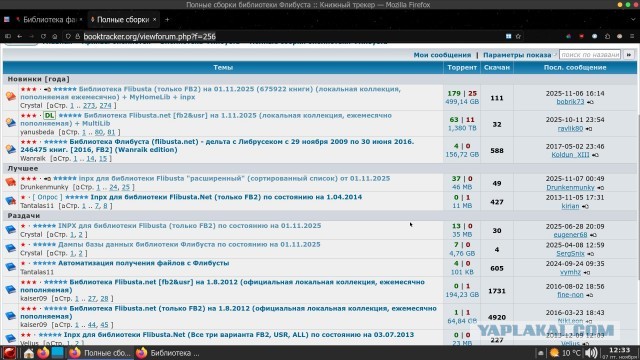Focus the topic title search field

(590, 54)
